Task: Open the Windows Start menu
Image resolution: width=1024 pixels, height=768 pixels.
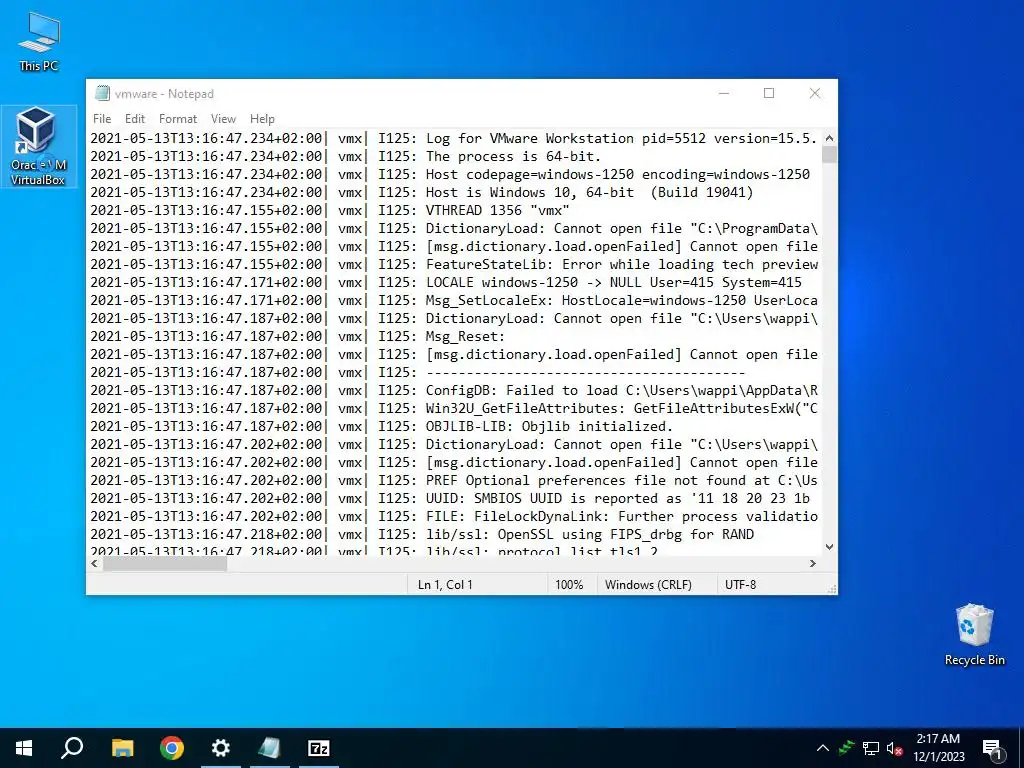Action: pos(24,748)
